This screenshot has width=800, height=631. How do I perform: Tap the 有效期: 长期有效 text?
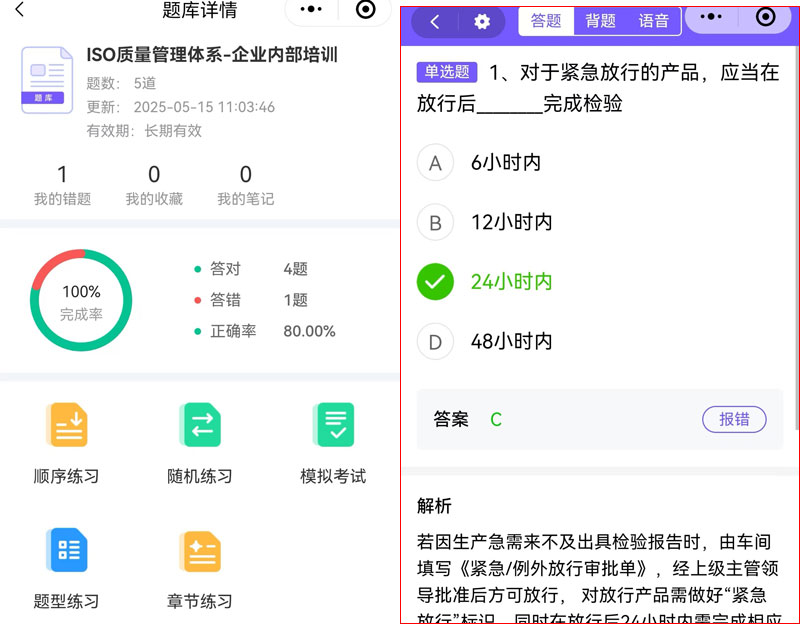144,131
